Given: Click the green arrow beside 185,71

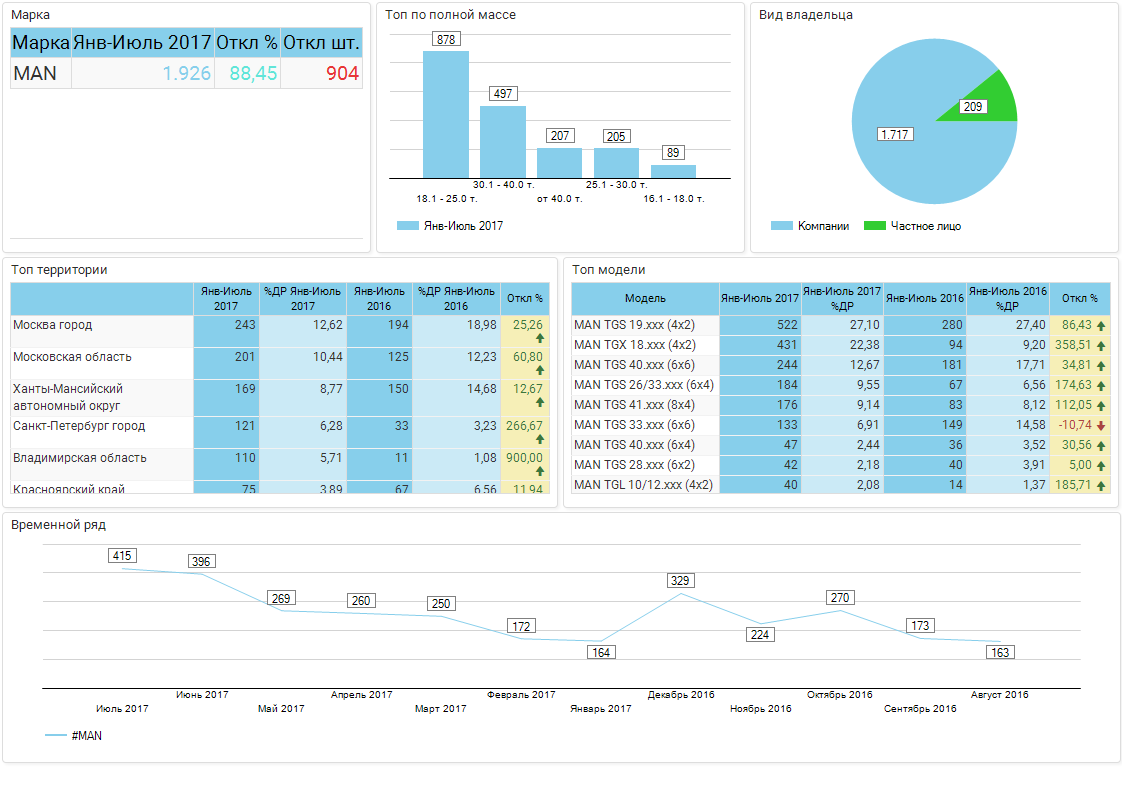Looking at the screenshot, I should coord(1101,486).
